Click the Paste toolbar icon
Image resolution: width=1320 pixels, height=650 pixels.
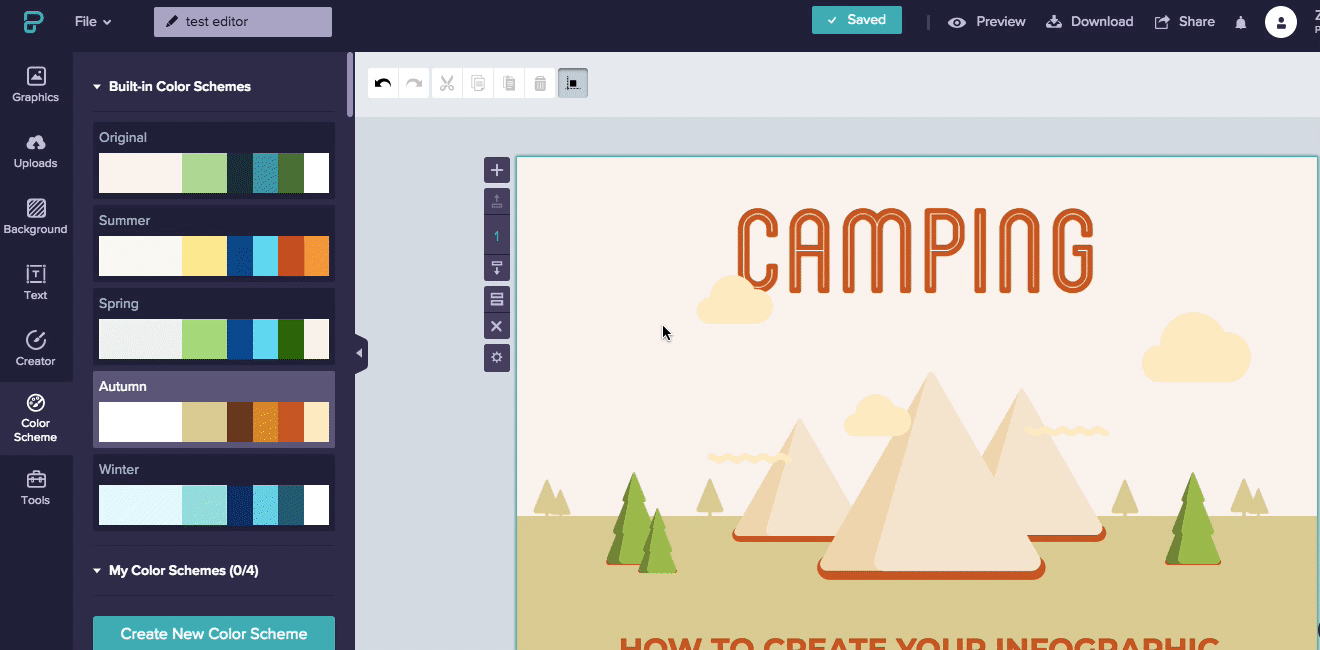(509, 83)
